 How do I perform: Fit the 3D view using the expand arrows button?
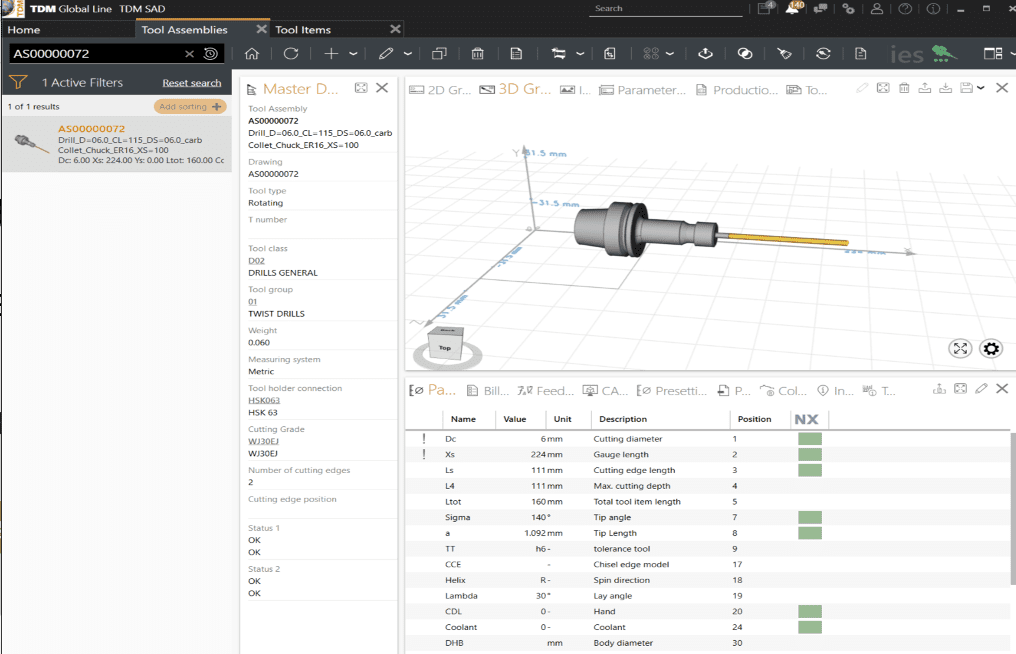pyautogui.click(x=960, y=349)
